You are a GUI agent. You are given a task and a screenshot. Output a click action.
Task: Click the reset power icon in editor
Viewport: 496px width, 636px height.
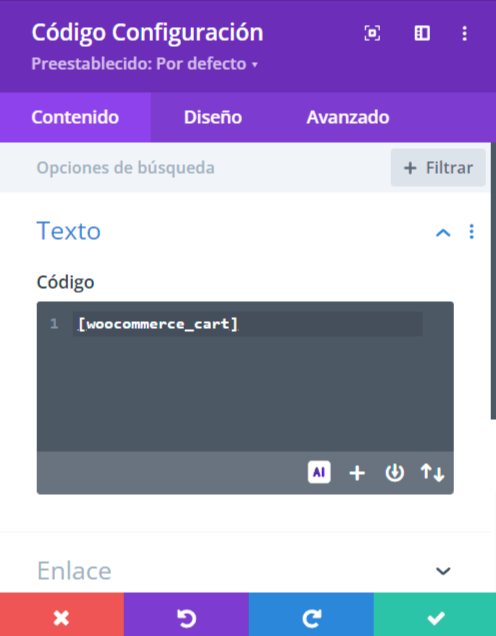click(394, 473)
